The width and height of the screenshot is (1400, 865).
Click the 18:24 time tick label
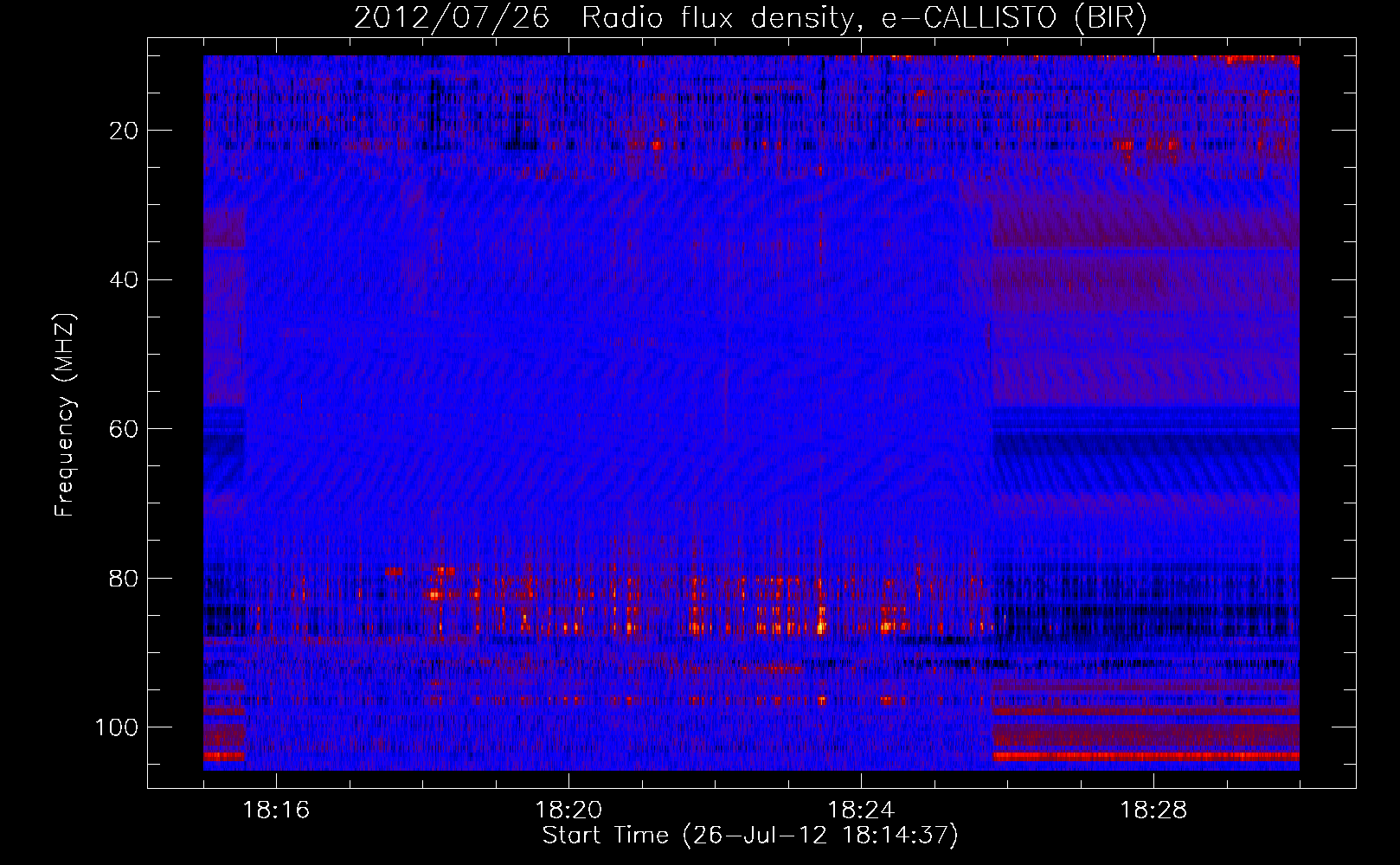(861, 811)
